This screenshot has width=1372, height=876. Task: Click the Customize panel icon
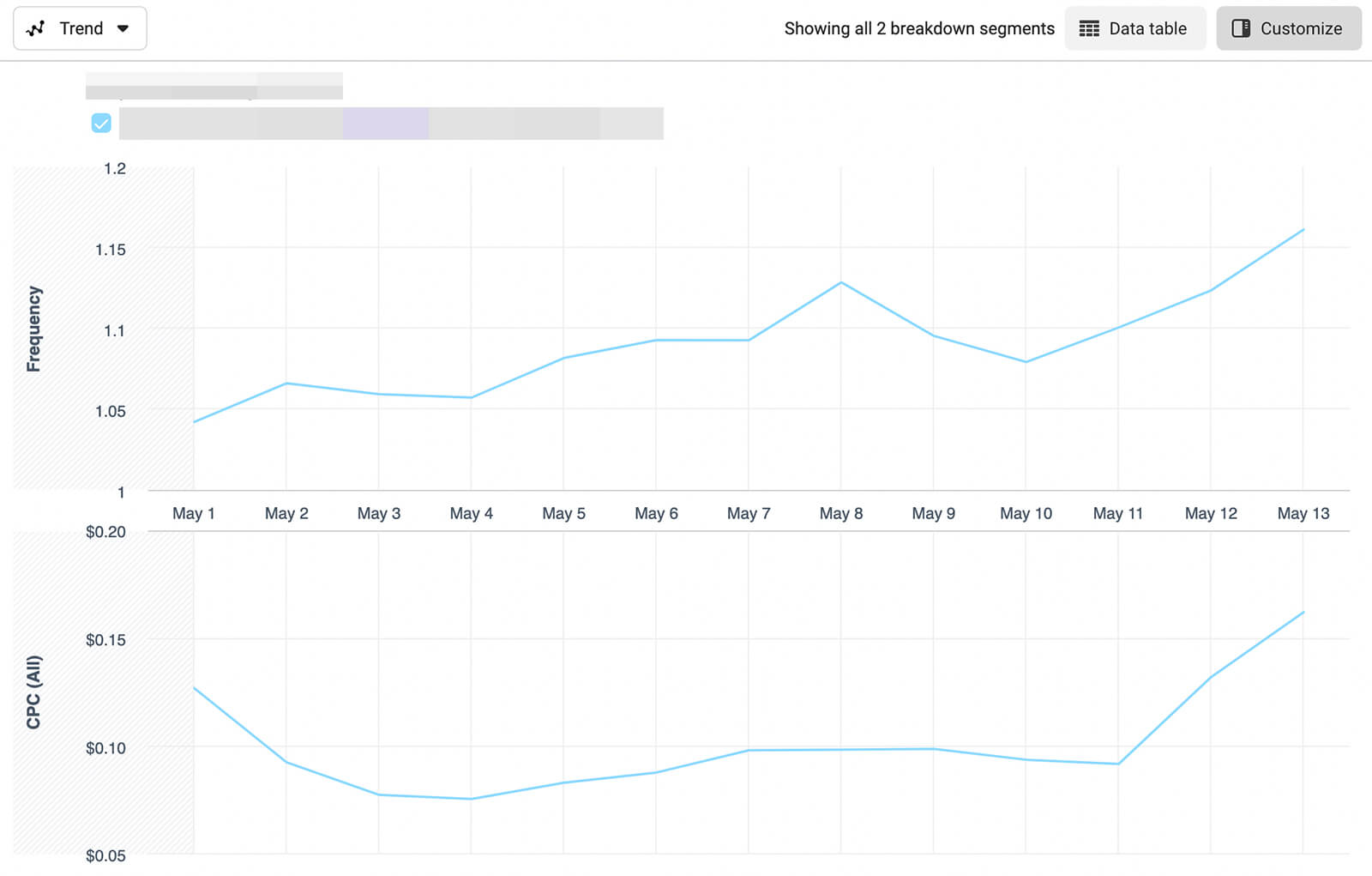click(1240, 28)
